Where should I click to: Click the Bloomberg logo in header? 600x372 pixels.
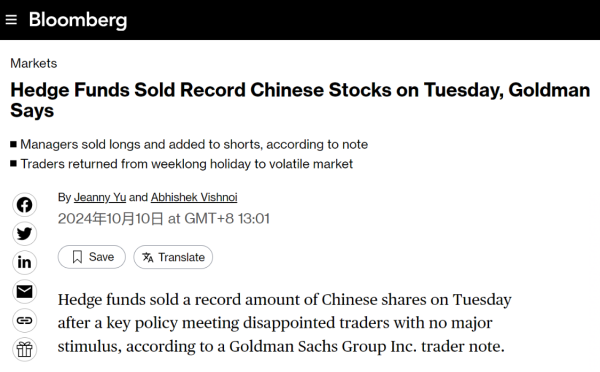[x=78, y=20]
